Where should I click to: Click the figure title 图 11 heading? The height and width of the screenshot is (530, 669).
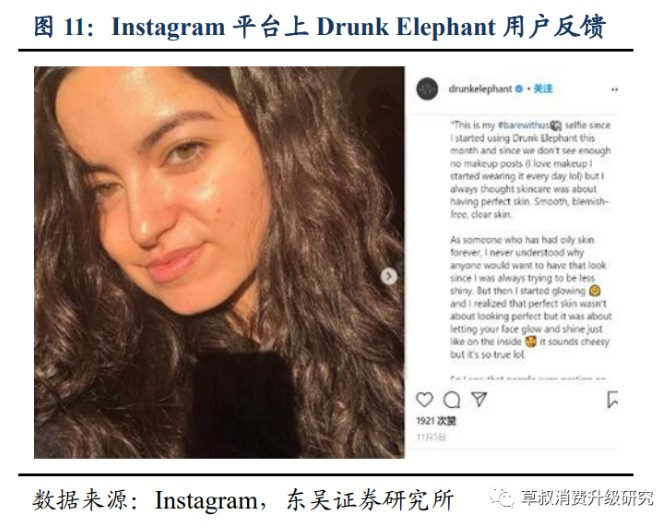[320, 26]
